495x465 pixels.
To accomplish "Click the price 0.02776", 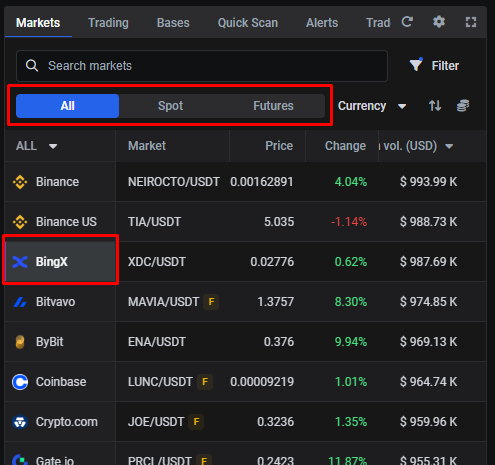I will coord(272,262).
